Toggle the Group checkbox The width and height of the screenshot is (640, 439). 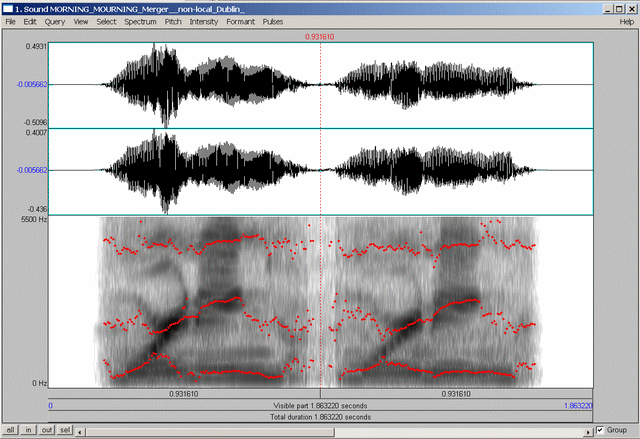[x=600, y=430]
